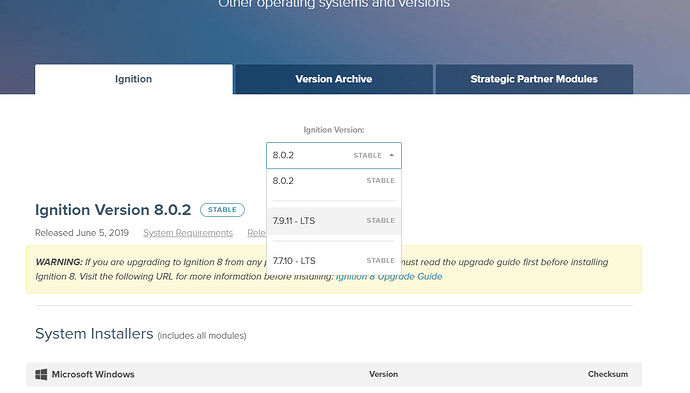Click the Ignition Version 8.0.2 heading

(113, 210)
